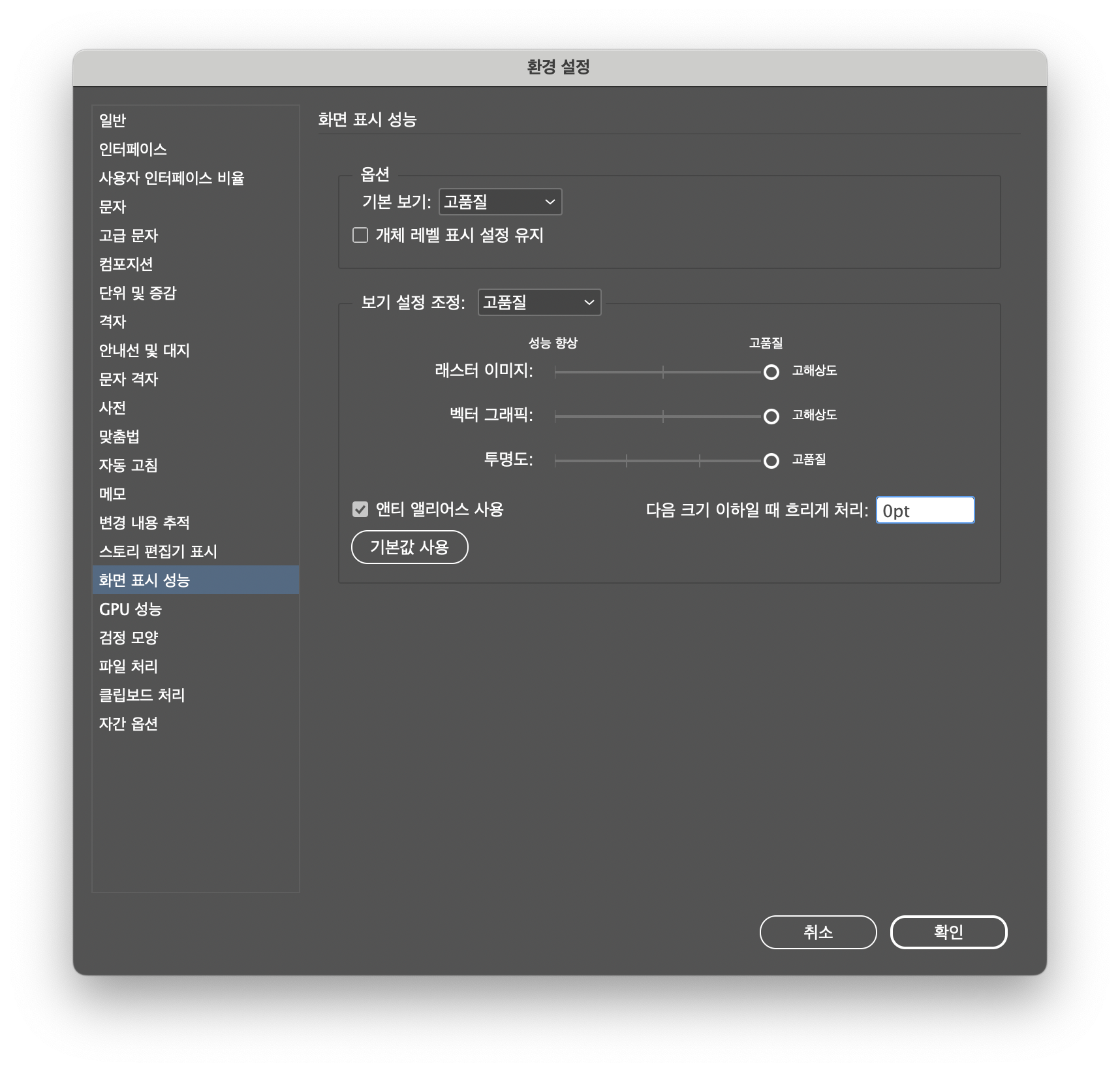Confirm with the 확인 button
The width and height of the screenshot is (1120, 1072).
[948, 932]
